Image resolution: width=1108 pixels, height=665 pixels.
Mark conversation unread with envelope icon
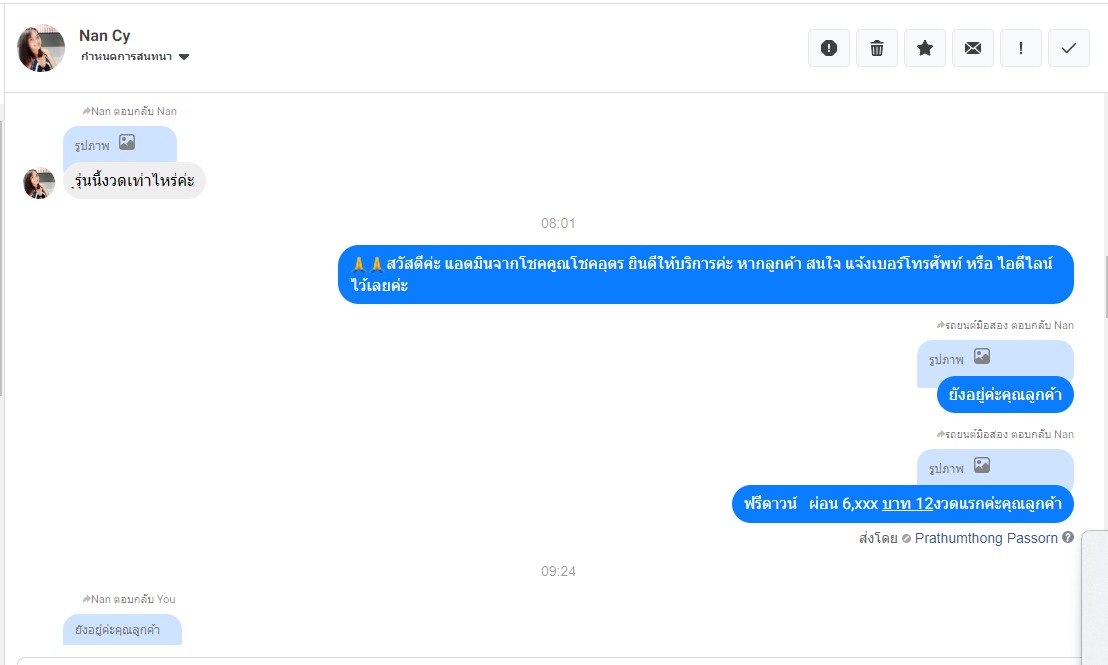pyautogui.click(x=973, y=48)
